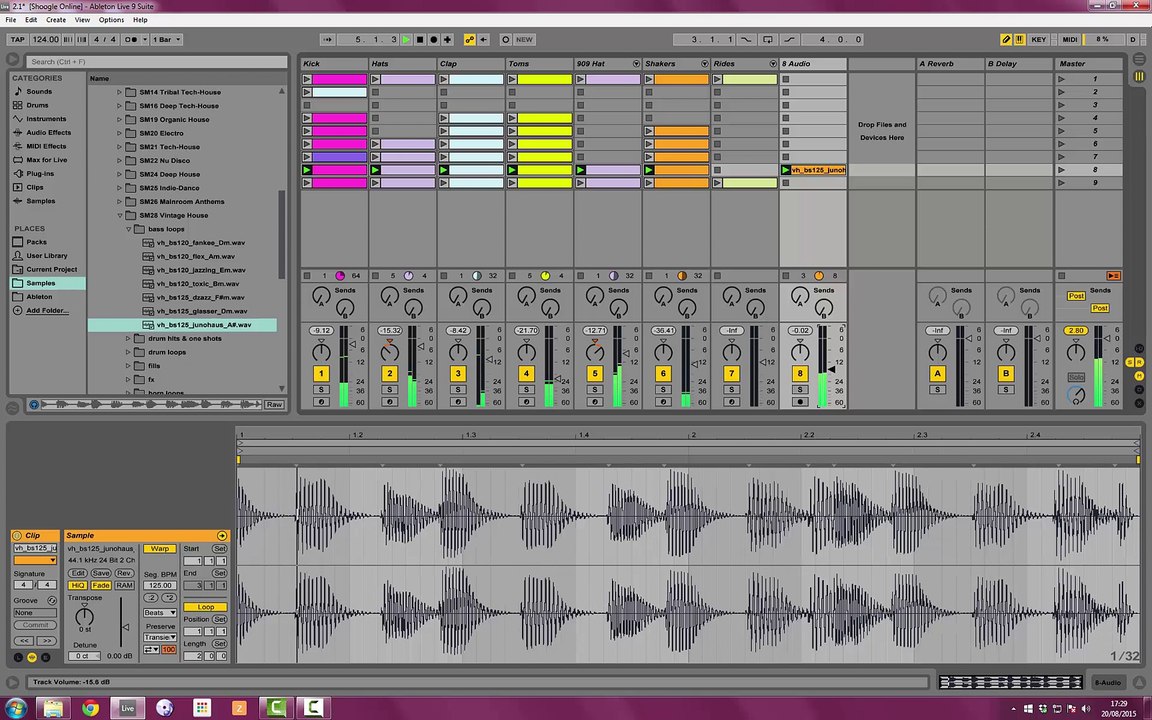Arm the 8 Audio track for recording
This screenshot has width=1152, height=720.
point(800,403)
